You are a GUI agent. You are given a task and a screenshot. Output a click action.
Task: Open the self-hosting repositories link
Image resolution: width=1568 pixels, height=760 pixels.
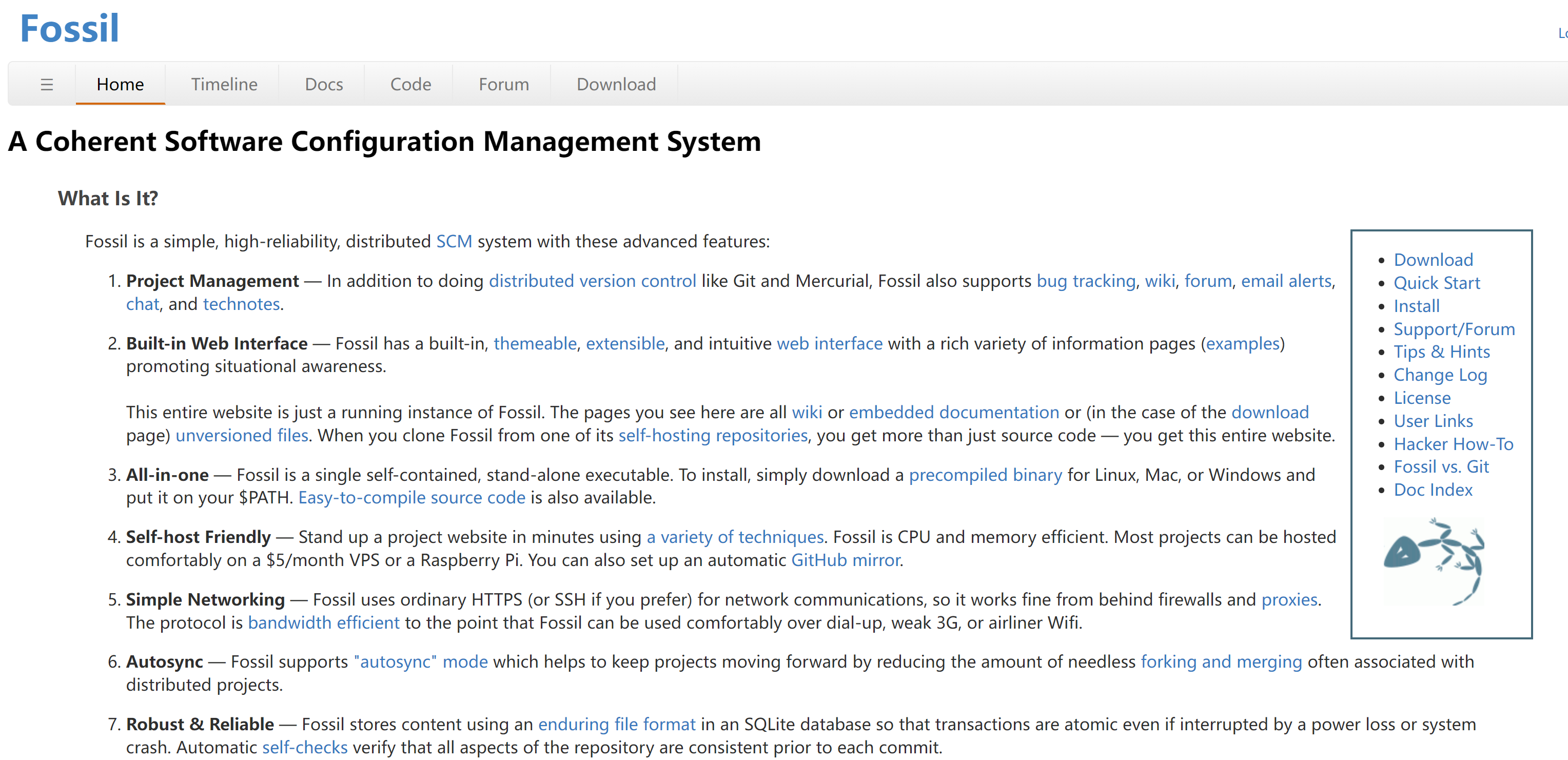pos(713,435)
